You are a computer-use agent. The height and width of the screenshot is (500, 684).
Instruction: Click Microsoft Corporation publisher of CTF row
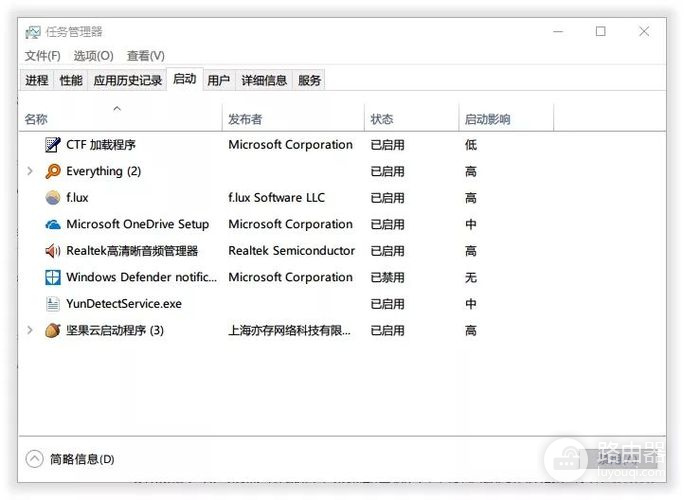291,144
